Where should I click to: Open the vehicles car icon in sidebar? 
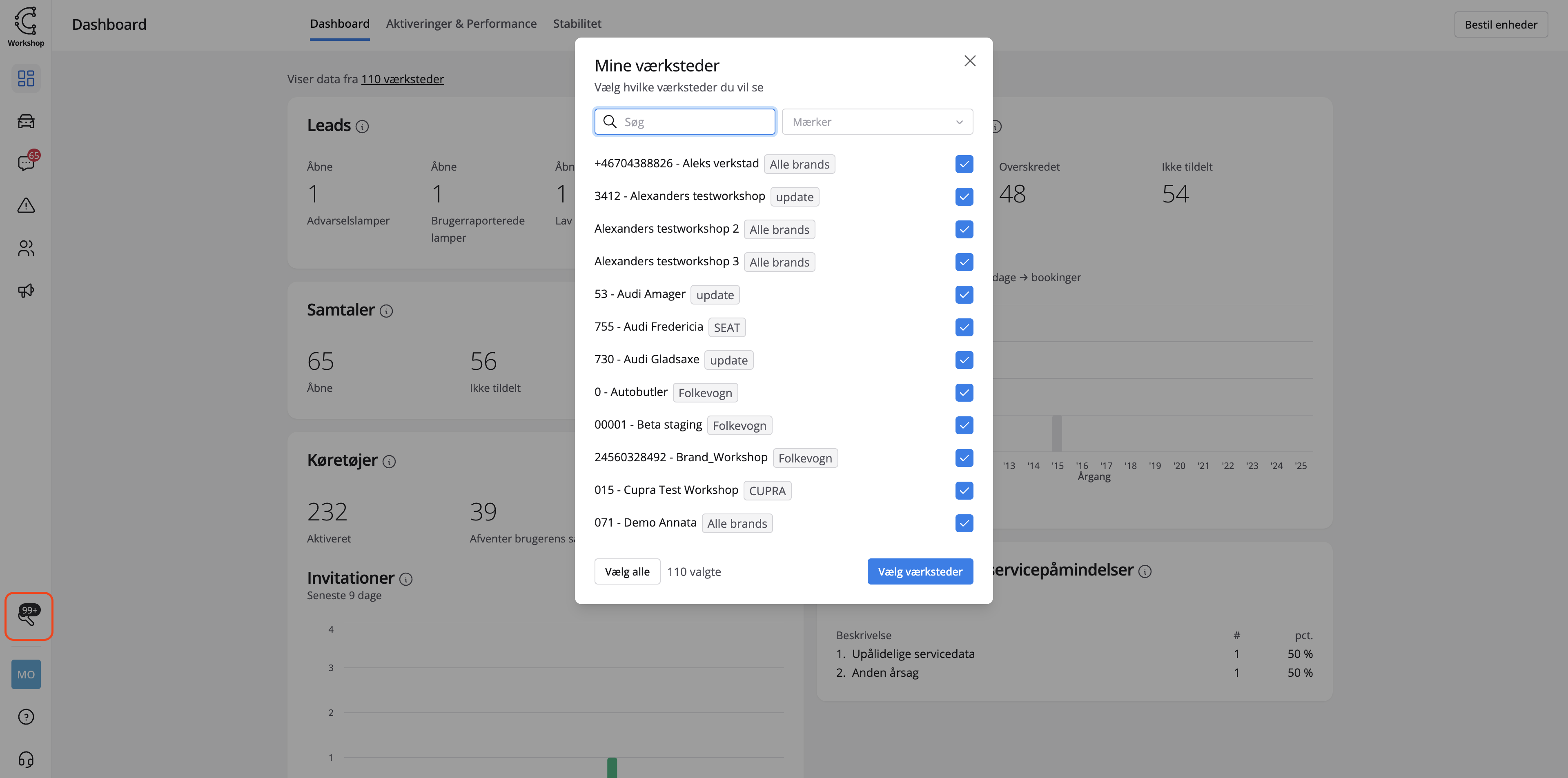pyautogui.click(x=26, y=121)
